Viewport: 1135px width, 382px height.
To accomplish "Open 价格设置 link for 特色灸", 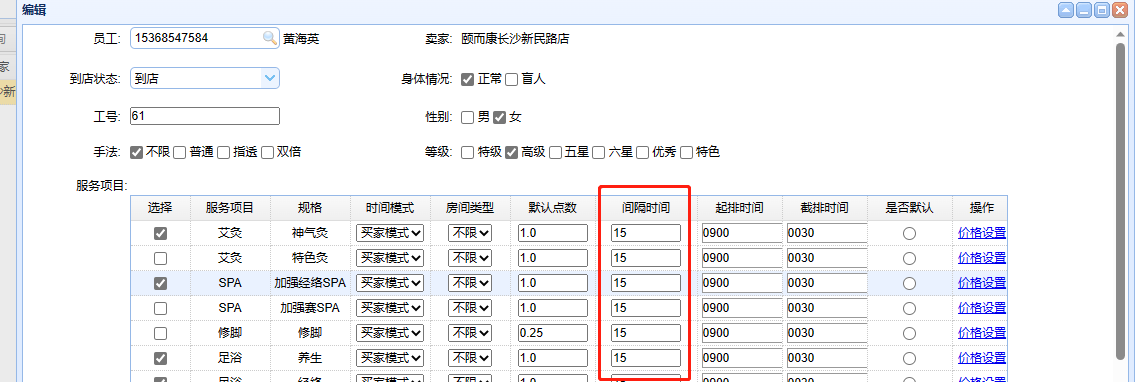I will point(982,258).
